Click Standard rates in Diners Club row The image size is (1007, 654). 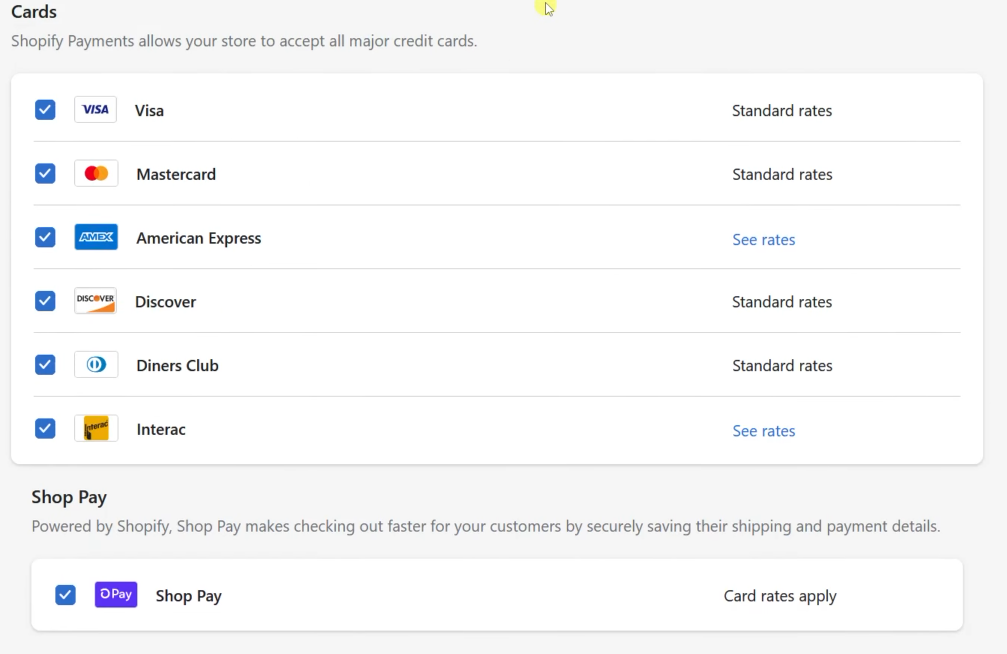(782, 366)
